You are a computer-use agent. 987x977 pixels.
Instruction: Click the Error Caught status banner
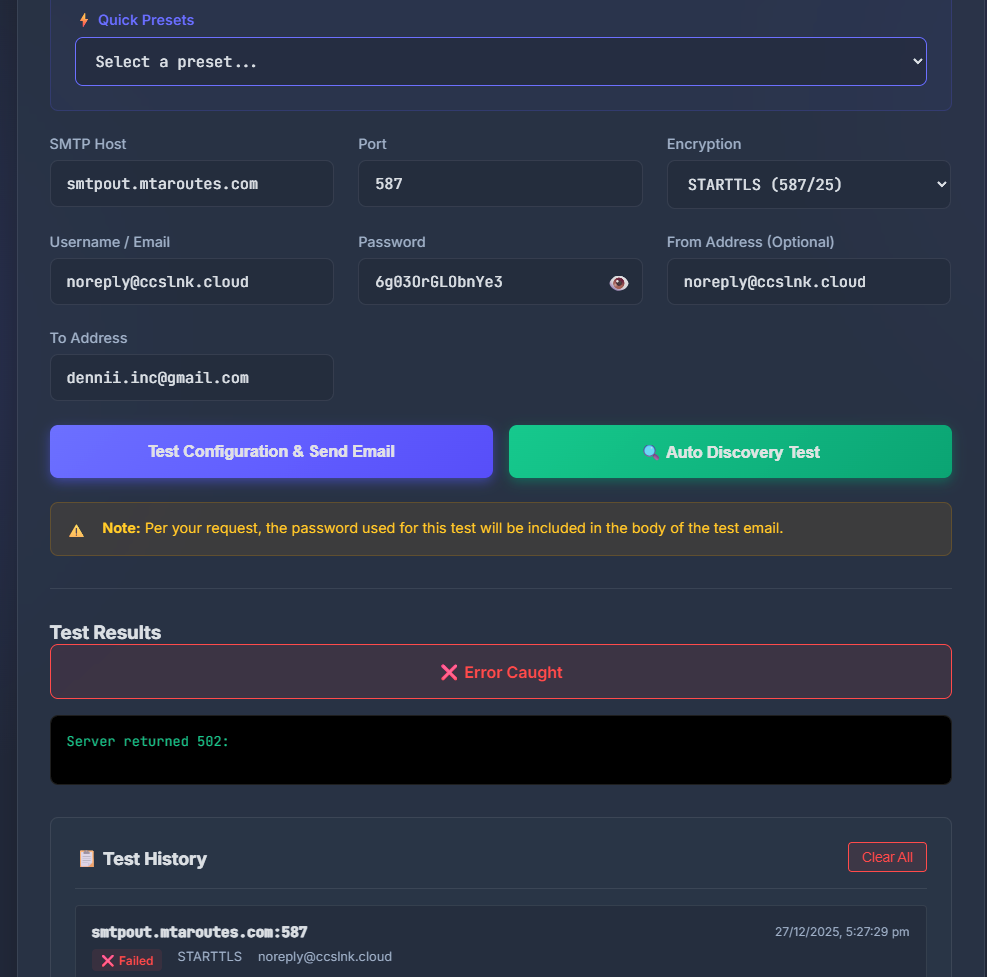point(500,672)
